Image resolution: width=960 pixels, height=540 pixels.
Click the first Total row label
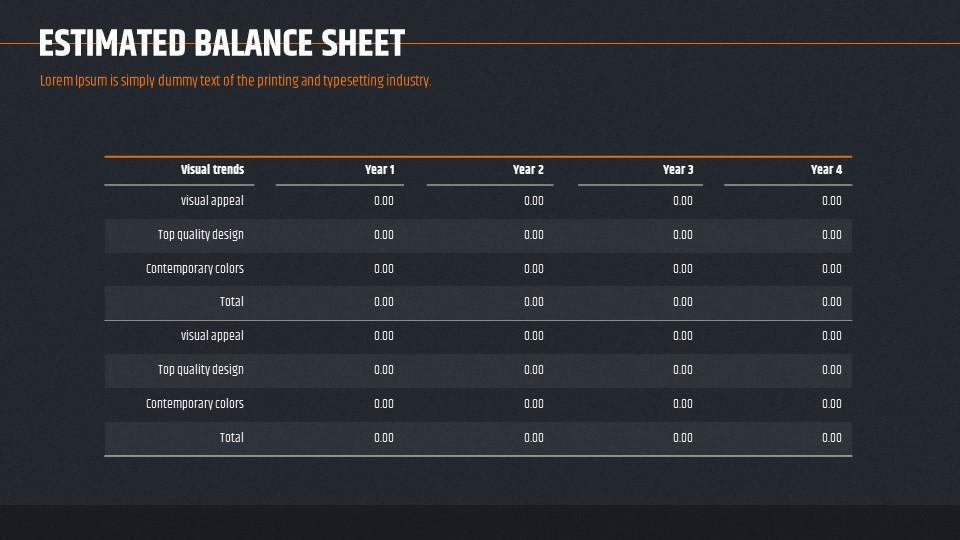click(x=231, y=302)
